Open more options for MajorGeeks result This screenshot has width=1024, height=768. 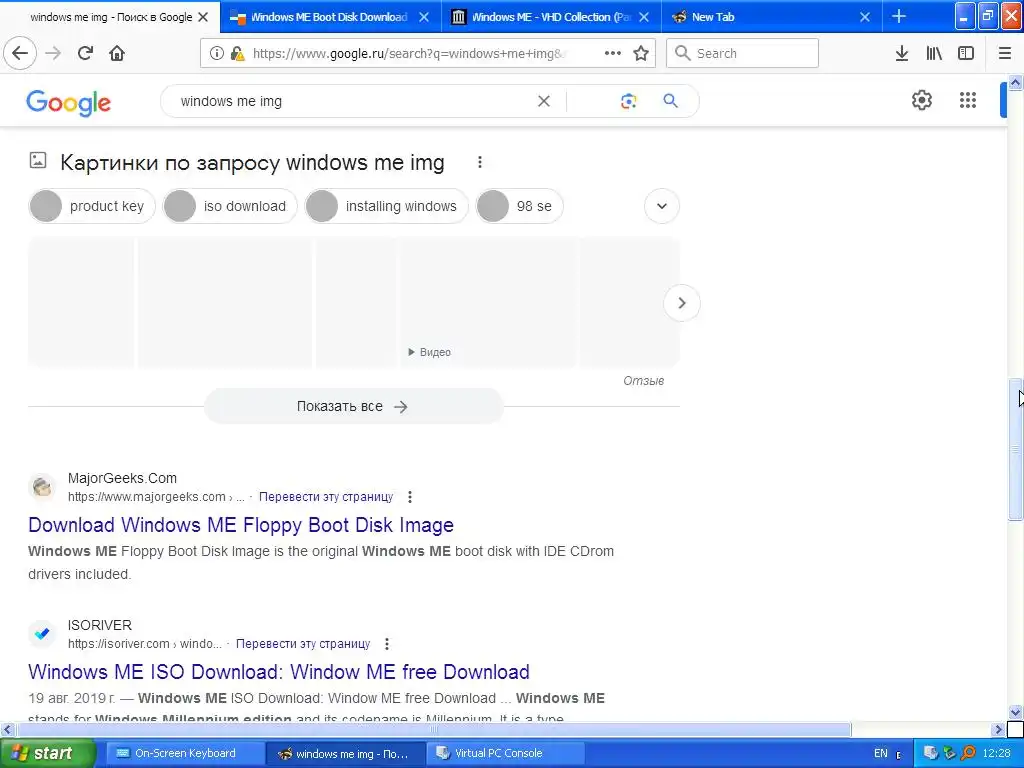[x=410, y=497]
